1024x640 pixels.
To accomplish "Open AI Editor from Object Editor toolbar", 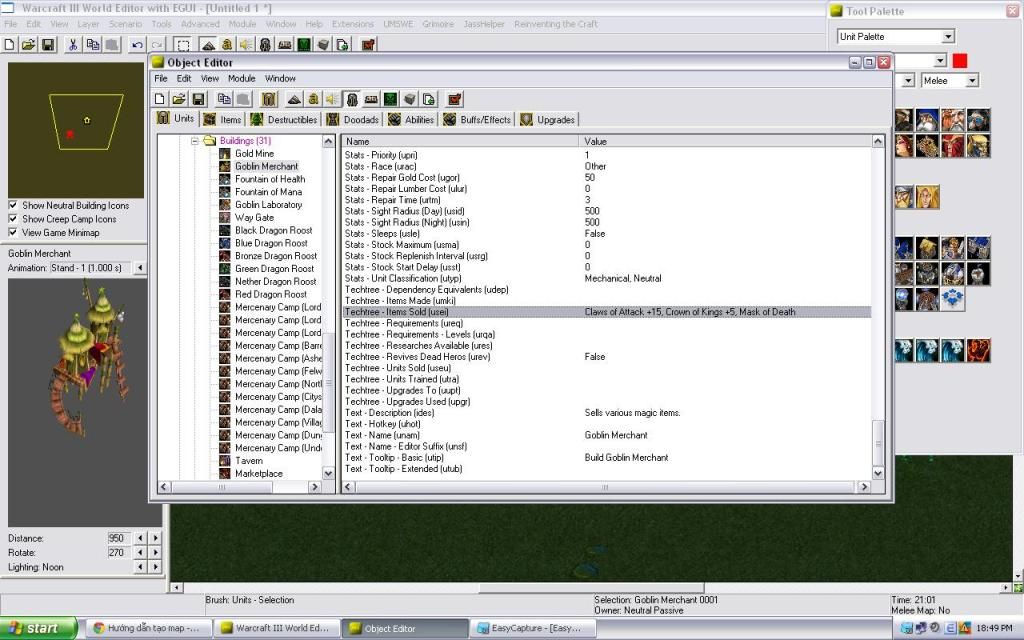I will coord(390,99).
